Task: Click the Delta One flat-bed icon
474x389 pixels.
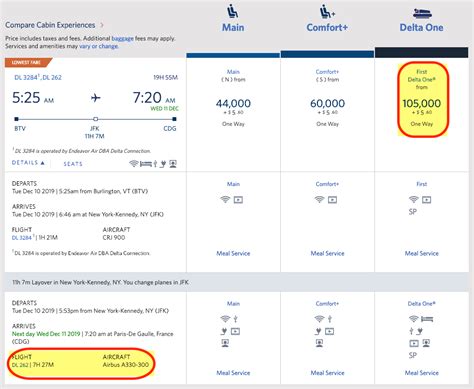Action: click(x=422, y=14)
